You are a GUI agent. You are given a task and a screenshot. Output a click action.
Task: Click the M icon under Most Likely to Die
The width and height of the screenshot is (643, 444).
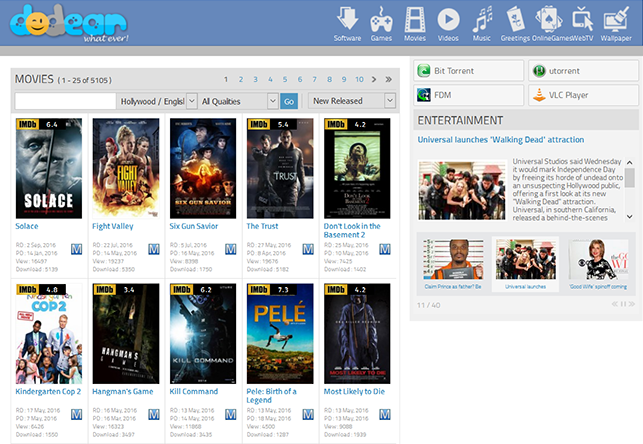[x=385, y=414]
